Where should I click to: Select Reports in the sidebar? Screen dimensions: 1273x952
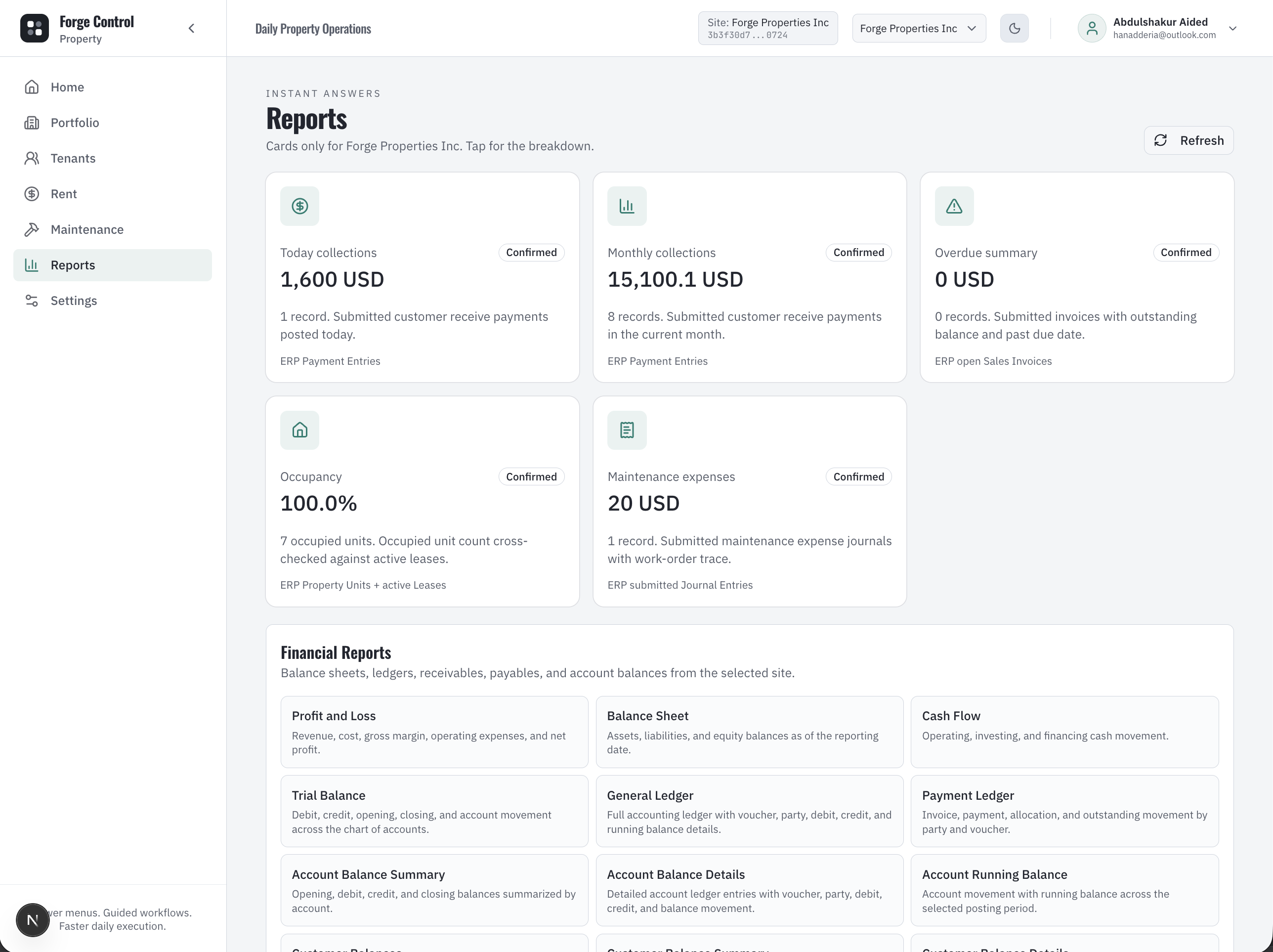113,265
